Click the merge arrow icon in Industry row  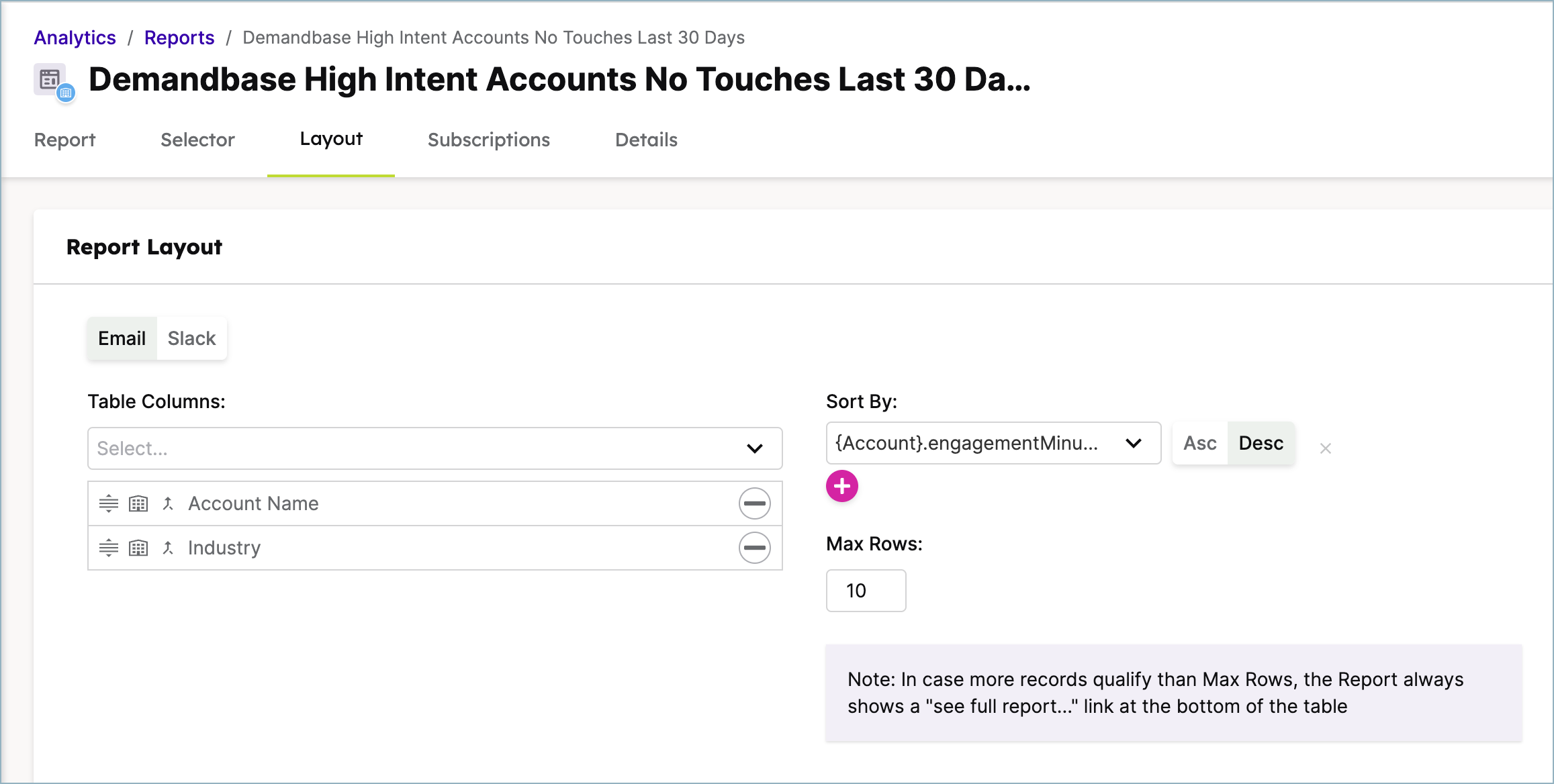tap(168, 548)
